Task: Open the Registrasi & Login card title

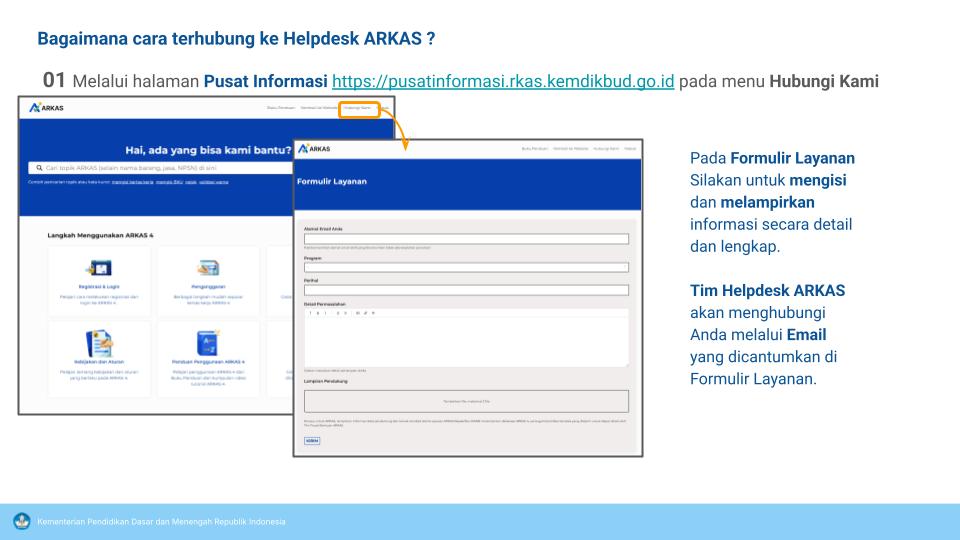Action: [99, 287]
